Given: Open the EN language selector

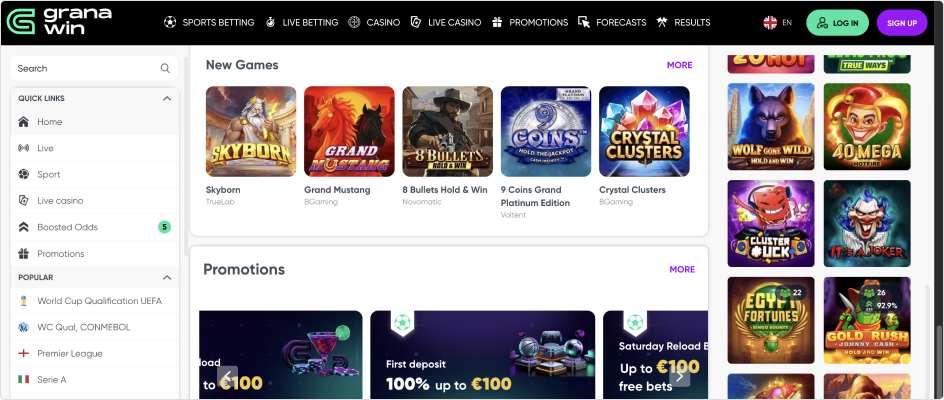Looking at the screenshot, I should click(x=777, y=22).
